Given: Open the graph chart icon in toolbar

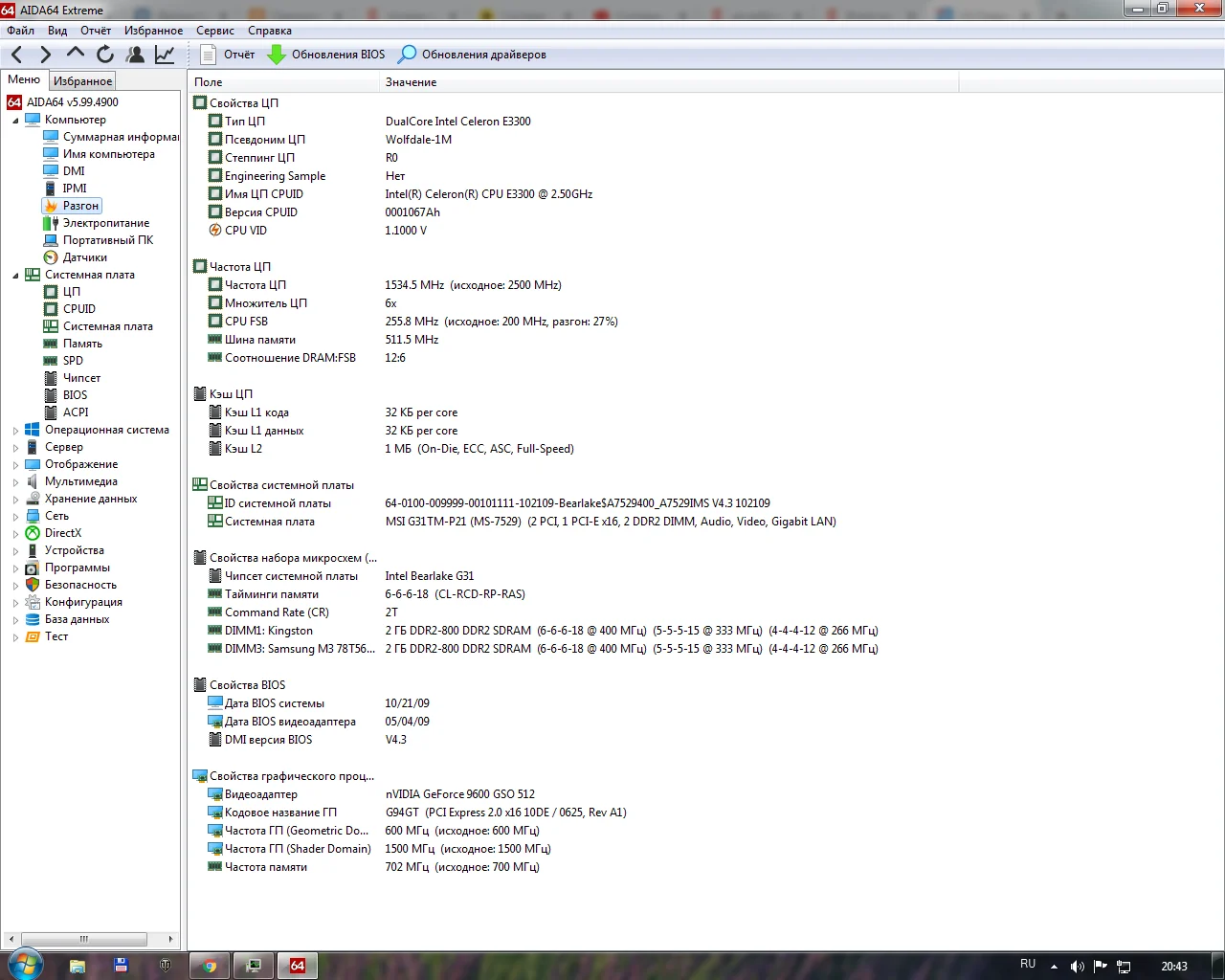Looking at the screenshot, I should 165,55.
